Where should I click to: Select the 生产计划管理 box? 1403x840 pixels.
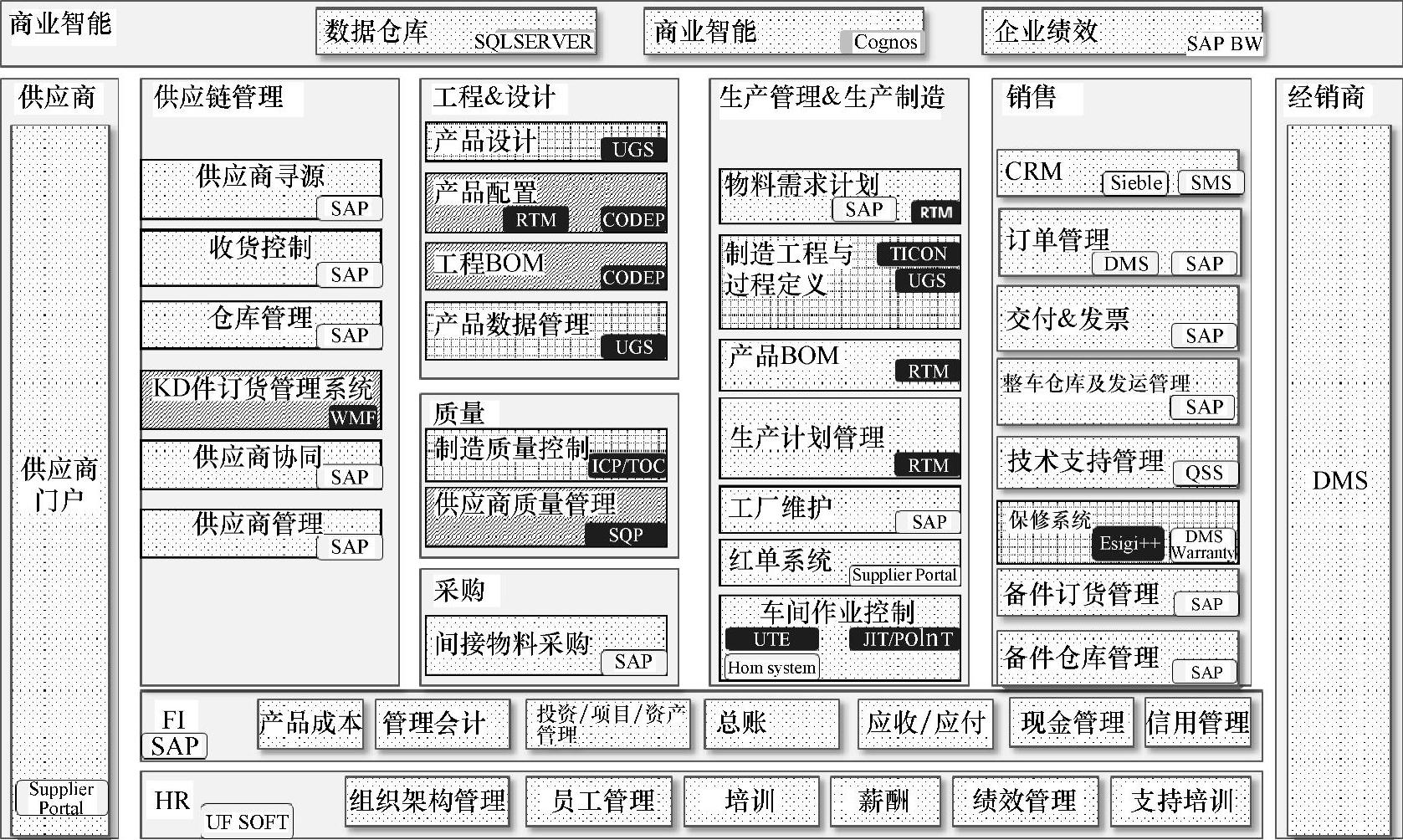coord(840,439)
